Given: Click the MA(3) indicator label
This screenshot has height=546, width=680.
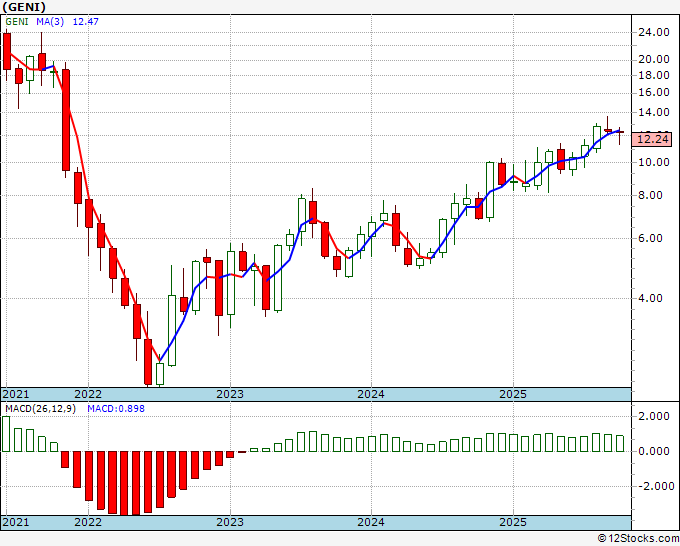Looking at the screenshot, I should click(50, 21).
